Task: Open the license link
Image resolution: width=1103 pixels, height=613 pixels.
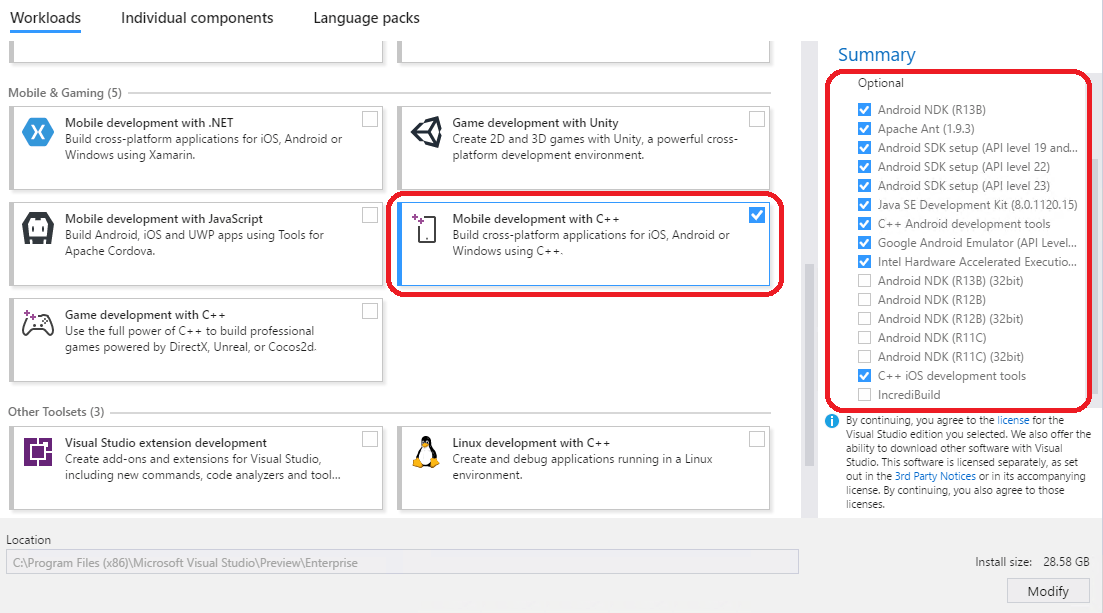Action: tap(1013, 420)
